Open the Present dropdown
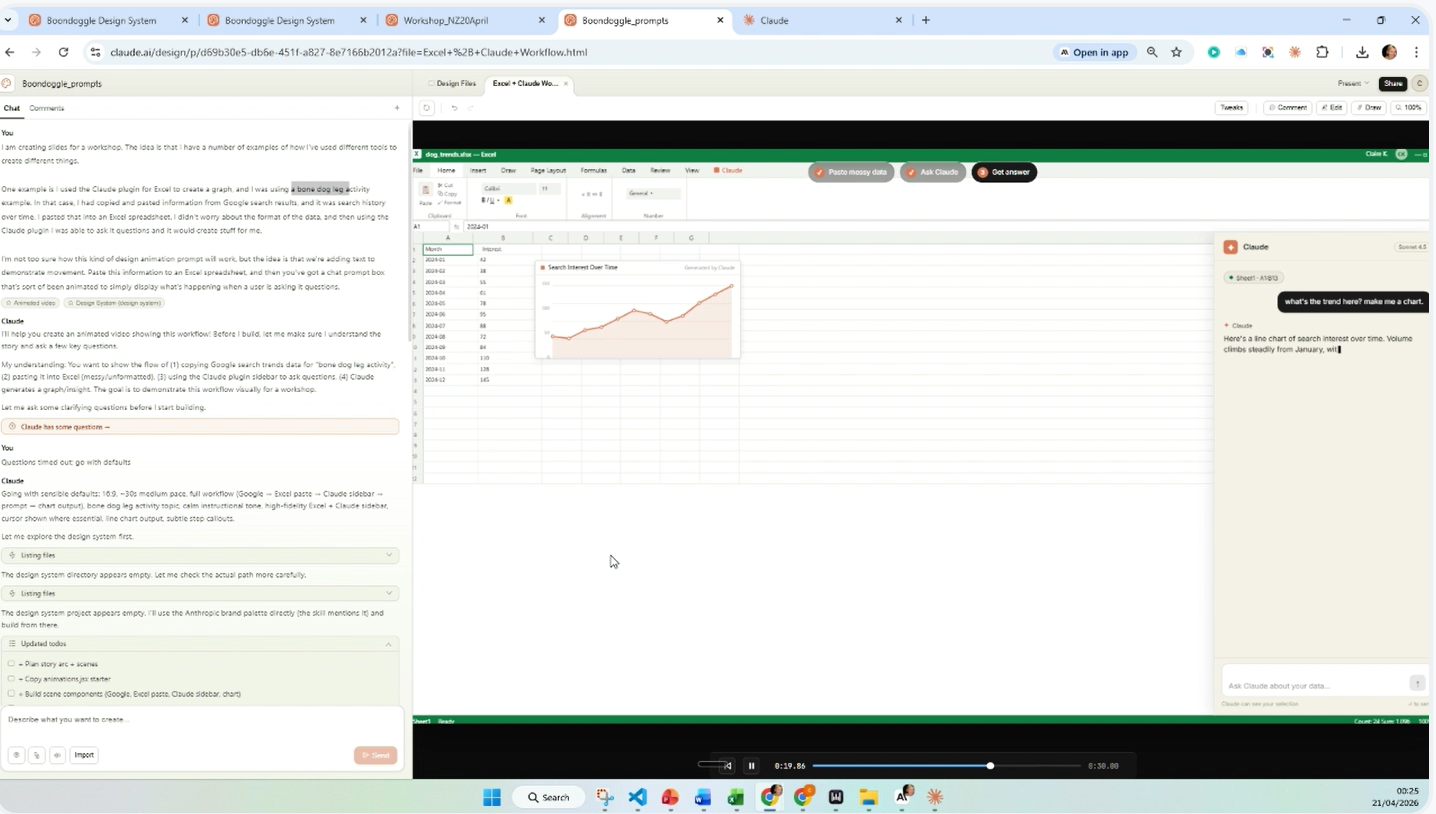 tap(1353, 84)
